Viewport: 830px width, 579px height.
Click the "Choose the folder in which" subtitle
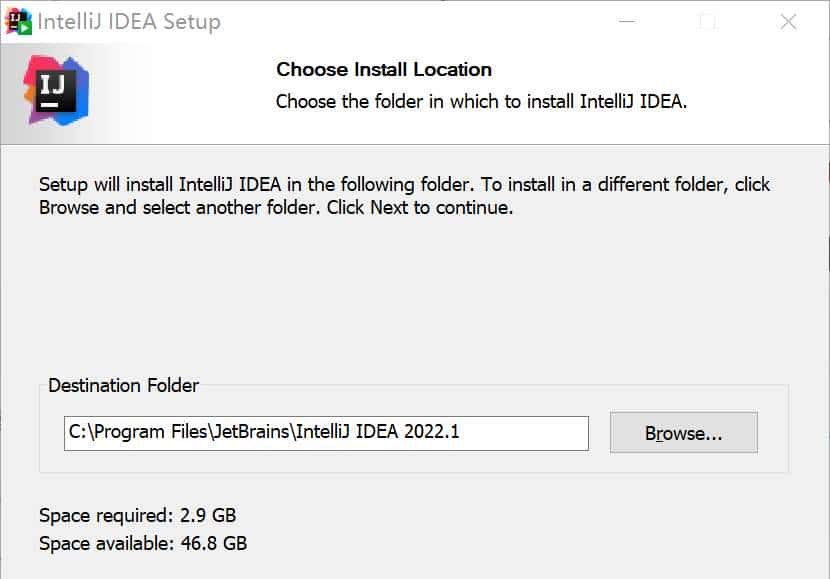point(481,101)
